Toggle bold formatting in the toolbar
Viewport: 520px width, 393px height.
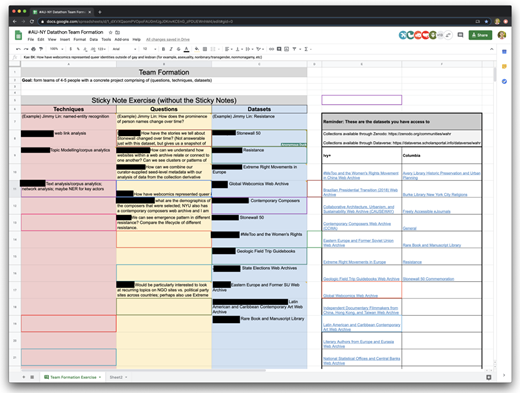pos(163,49)
